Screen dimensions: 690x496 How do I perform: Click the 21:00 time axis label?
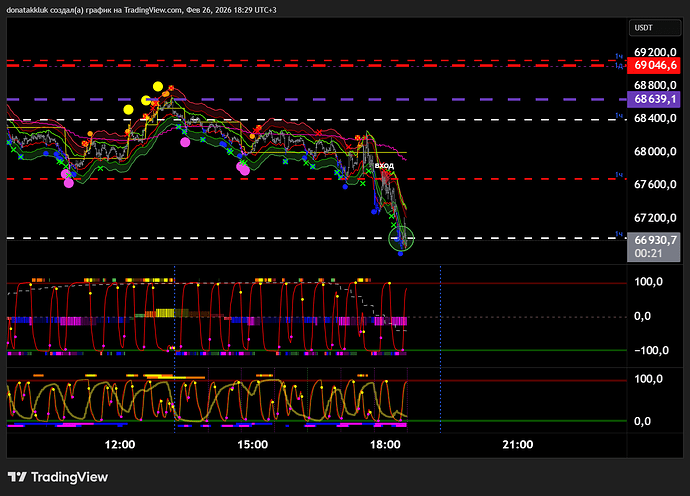[x=517, y=445]
